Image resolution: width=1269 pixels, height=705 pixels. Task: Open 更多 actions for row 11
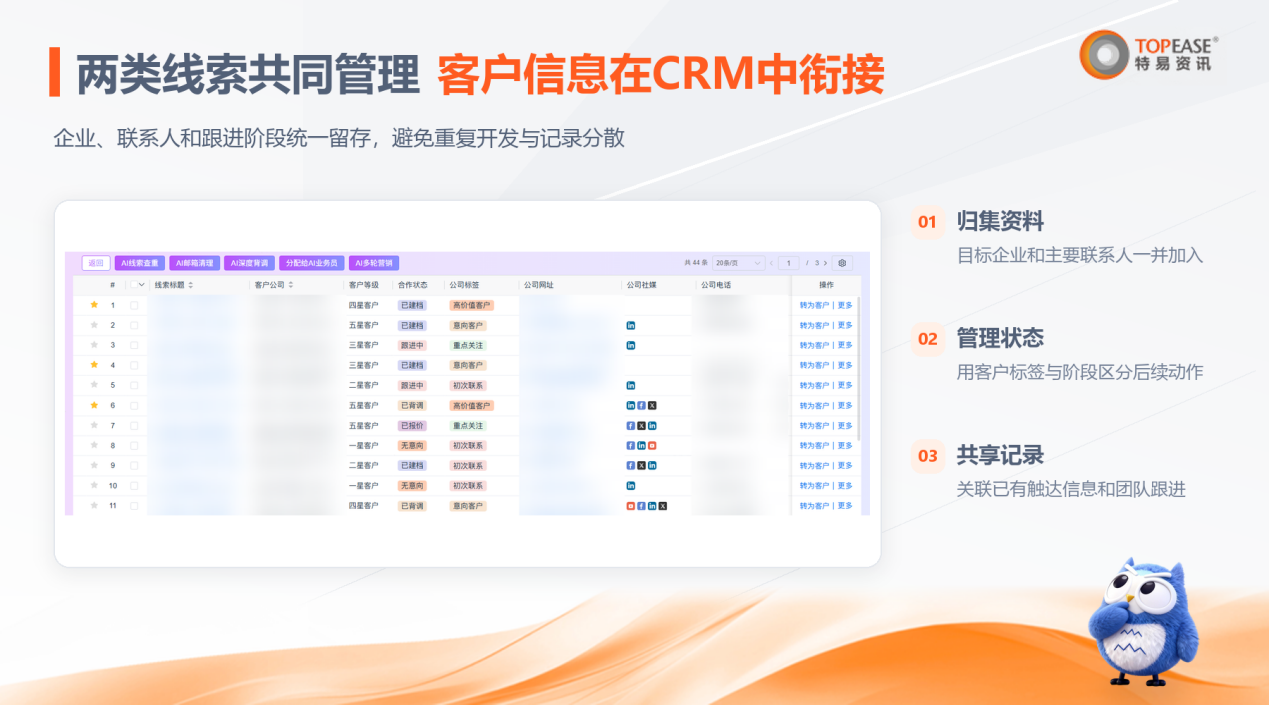(845, 506)
